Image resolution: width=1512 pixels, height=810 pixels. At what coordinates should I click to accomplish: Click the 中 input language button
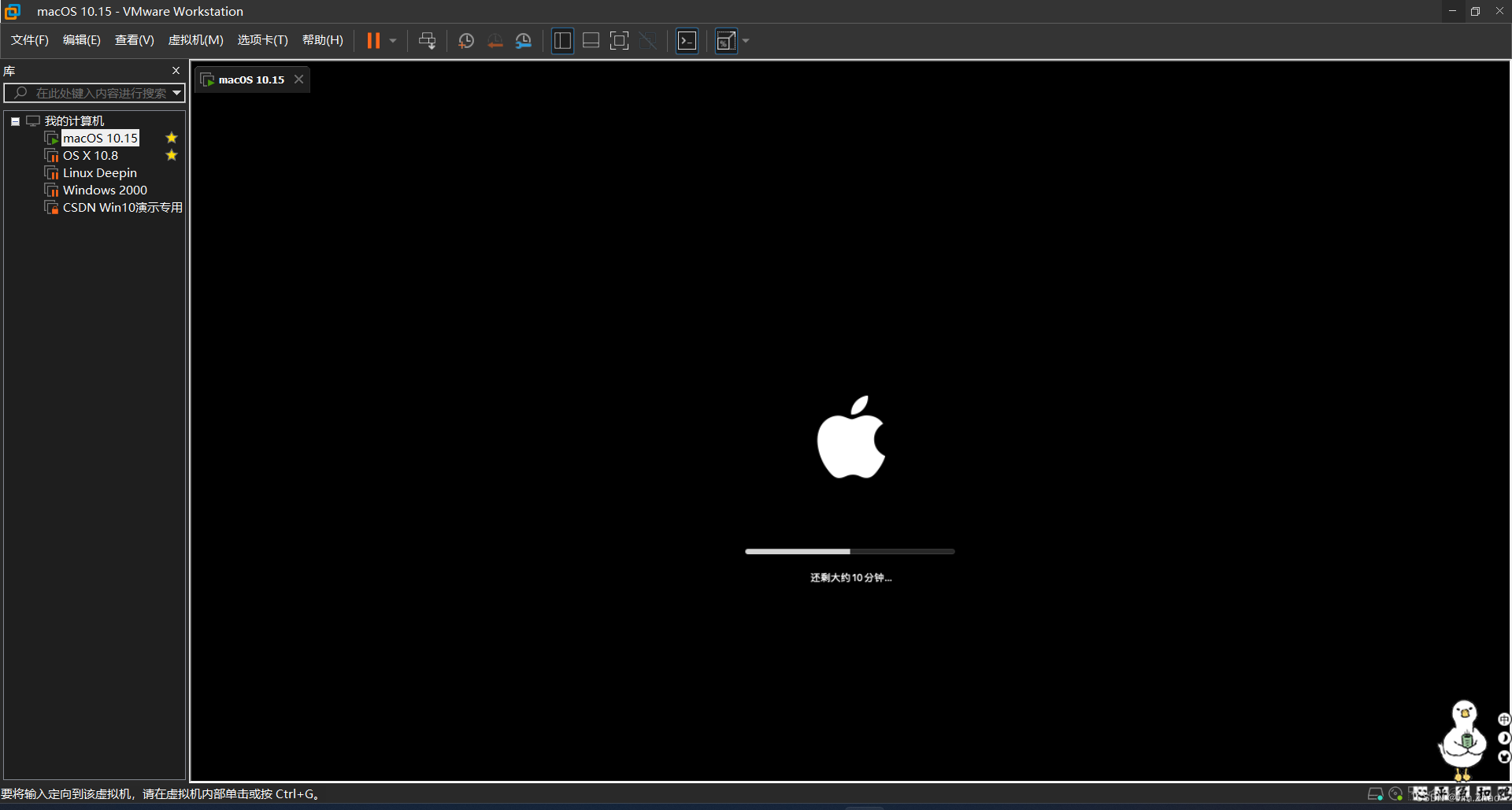tap(1504, 719)
